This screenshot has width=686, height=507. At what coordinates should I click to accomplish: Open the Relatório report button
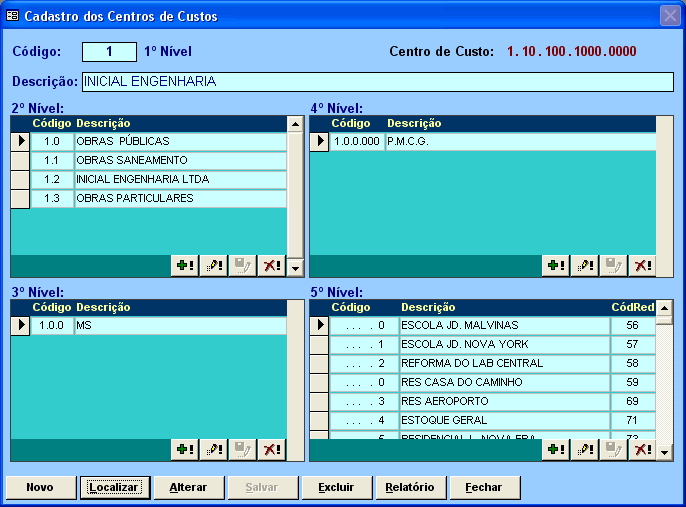[x=410, y=487]
